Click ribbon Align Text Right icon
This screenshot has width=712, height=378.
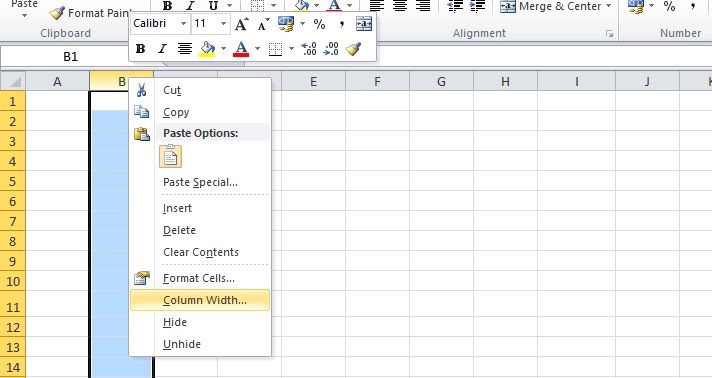coord(423,5)
